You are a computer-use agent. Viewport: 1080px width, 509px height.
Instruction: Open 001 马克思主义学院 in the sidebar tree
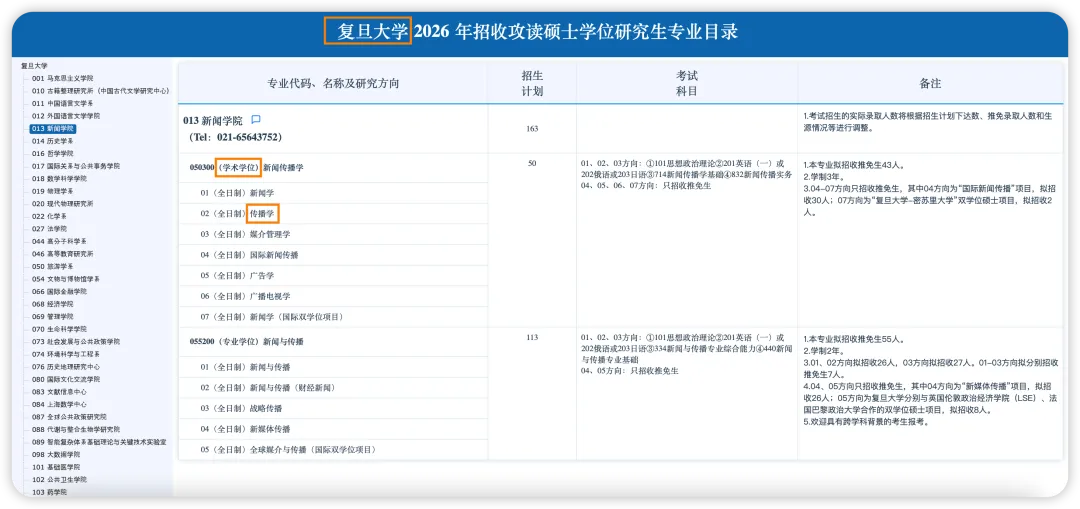tap(62, 79)
